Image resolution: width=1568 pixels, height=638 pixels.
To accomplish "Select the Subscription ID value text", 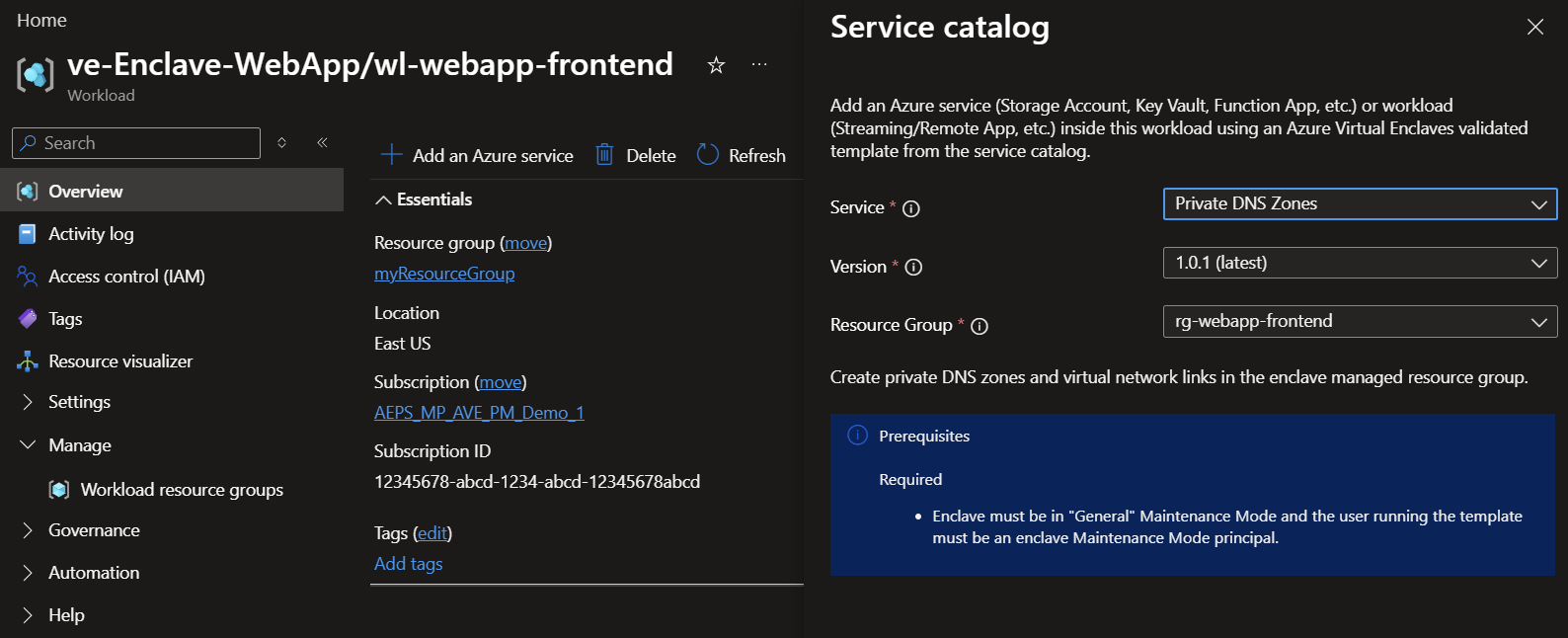I will (x=537, y=482).
